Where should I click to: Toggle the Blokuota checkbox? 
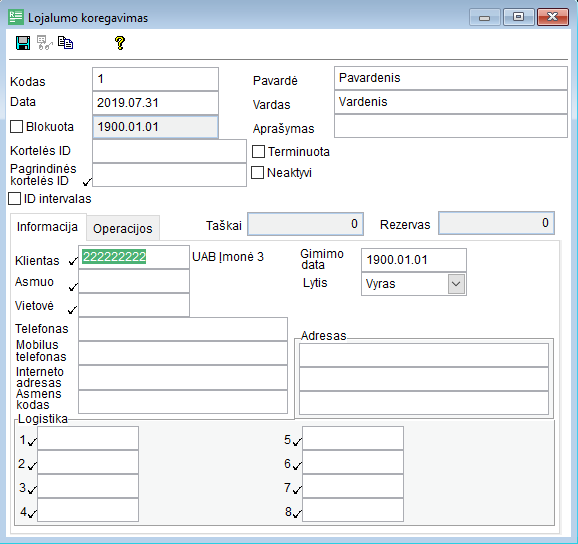coord(16,126)
